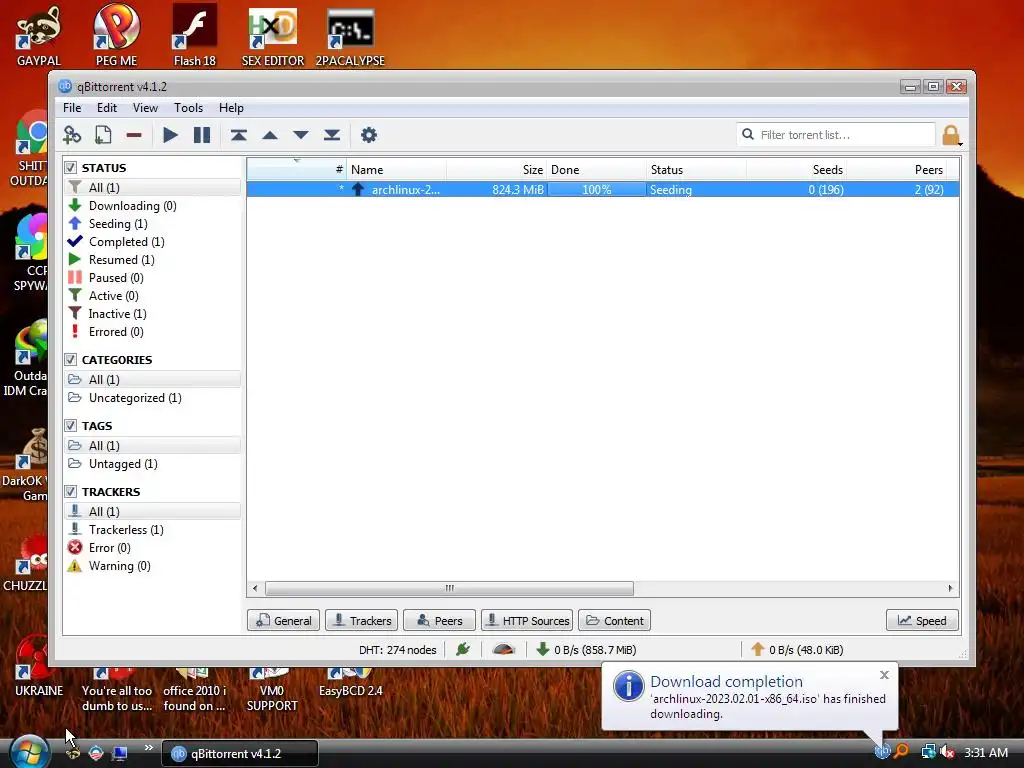Click the orange upload speed arrow
Image resolution: width=1024 pixels, height=768 pixels.
tap(758, 649)
